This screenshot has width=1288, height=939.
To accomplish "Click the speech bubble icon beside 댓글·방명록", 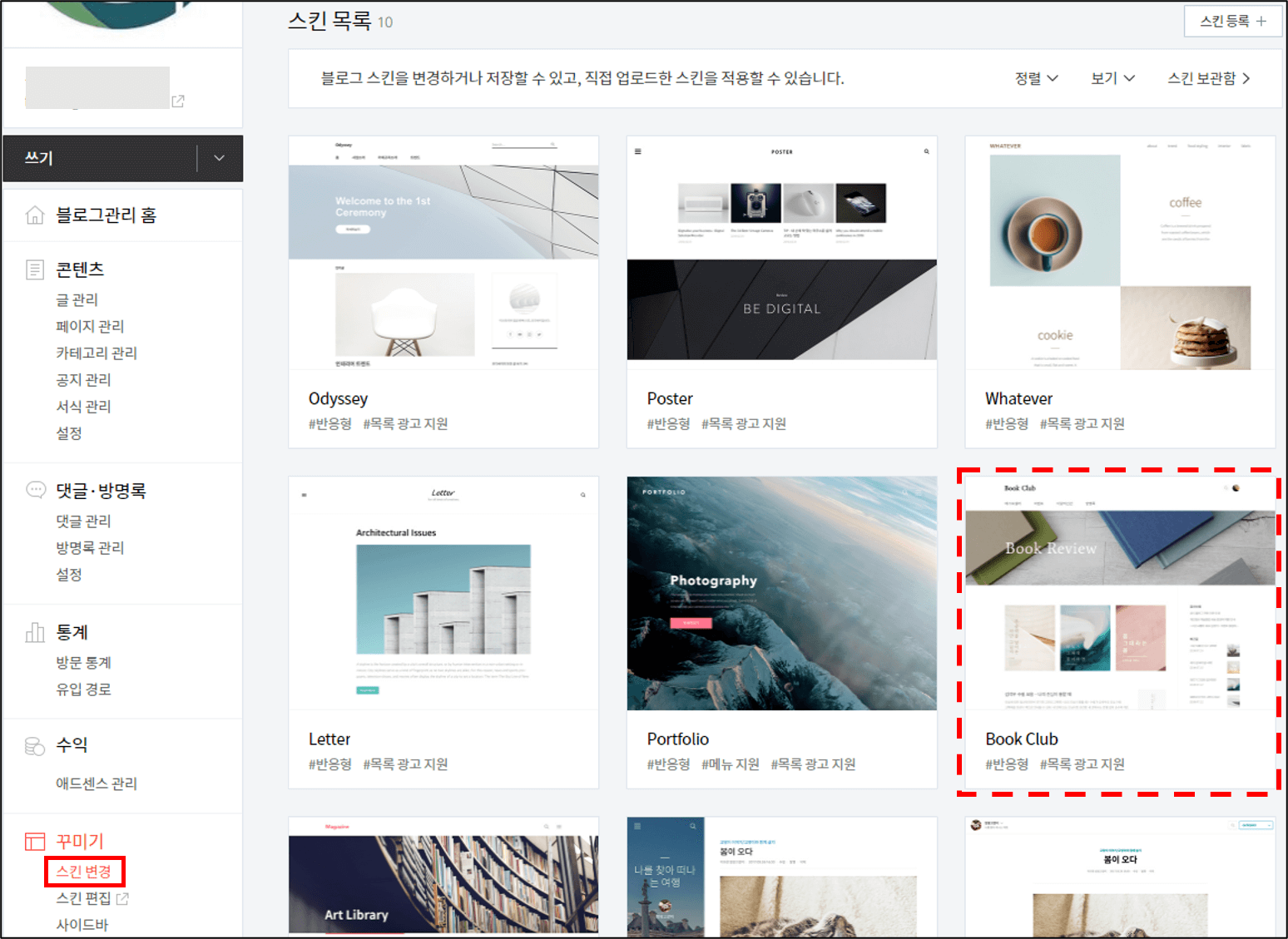I will tap(34, 490).
